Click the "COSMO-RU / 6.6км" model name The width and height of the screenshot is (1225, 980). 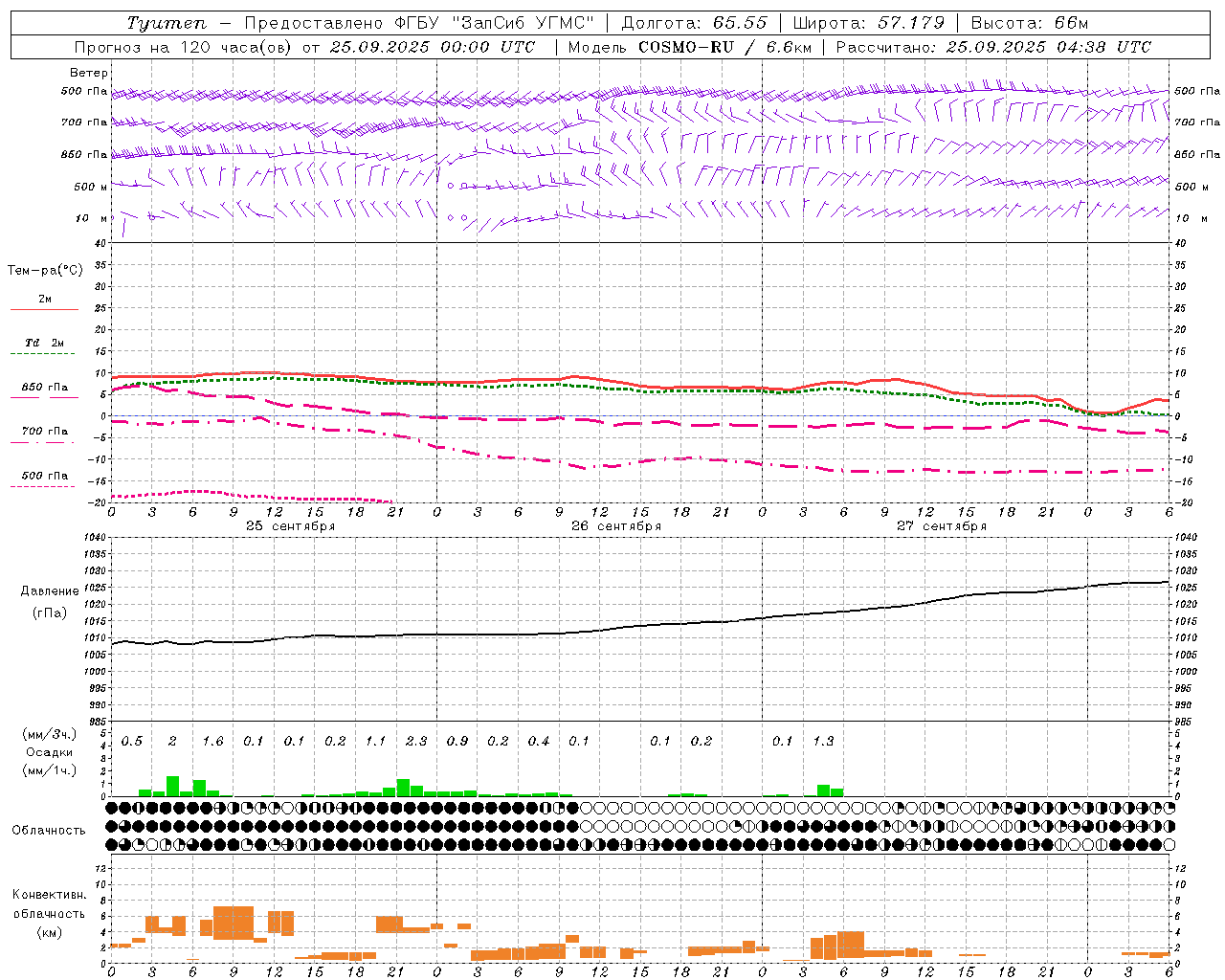pos(724,47)
